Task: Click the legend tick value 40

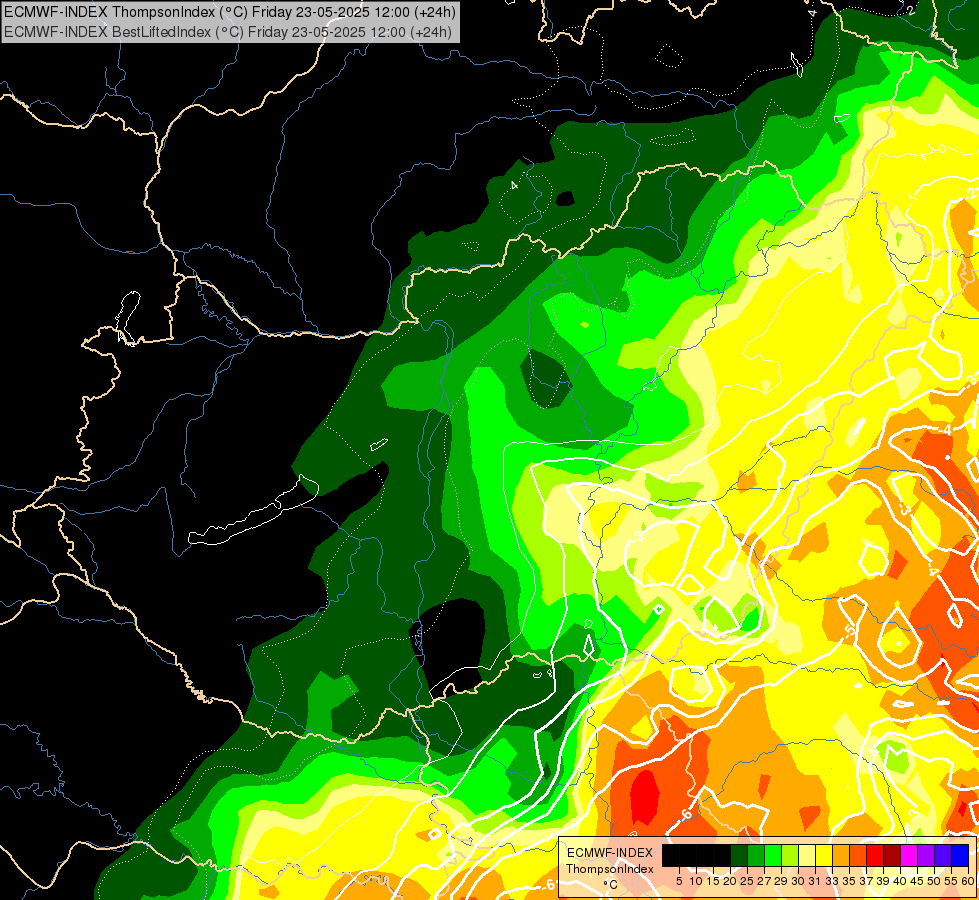Action: (899, 881)
